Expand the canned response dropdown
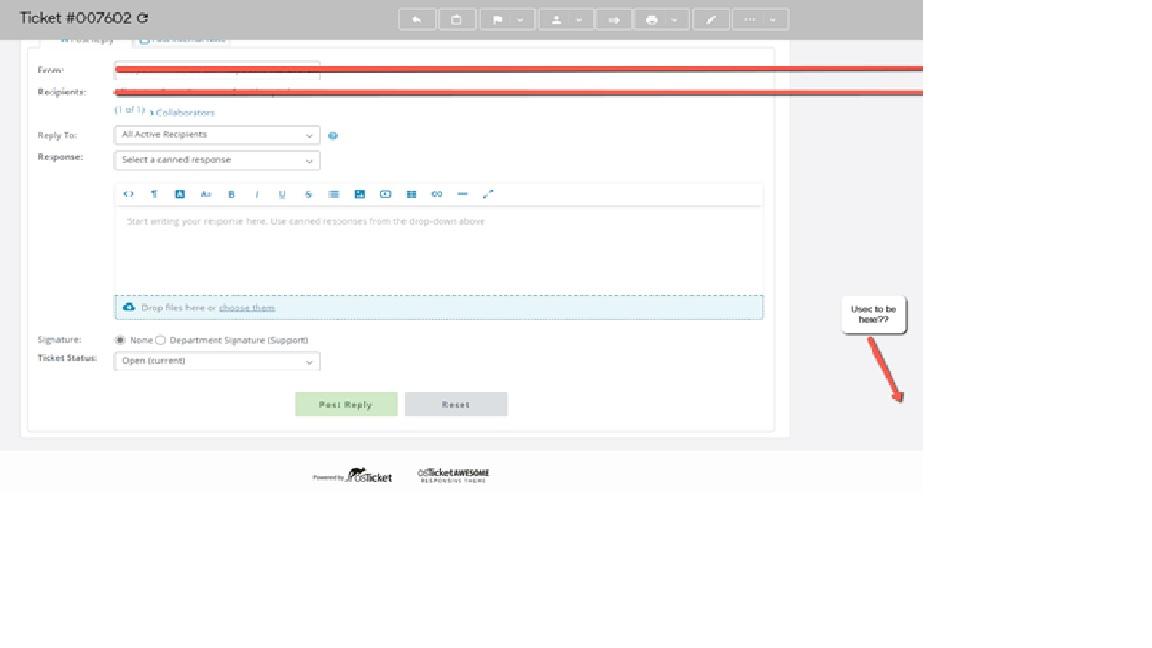Image resolution: width=1152 pixels, height=648 pixels. (217, 160)
